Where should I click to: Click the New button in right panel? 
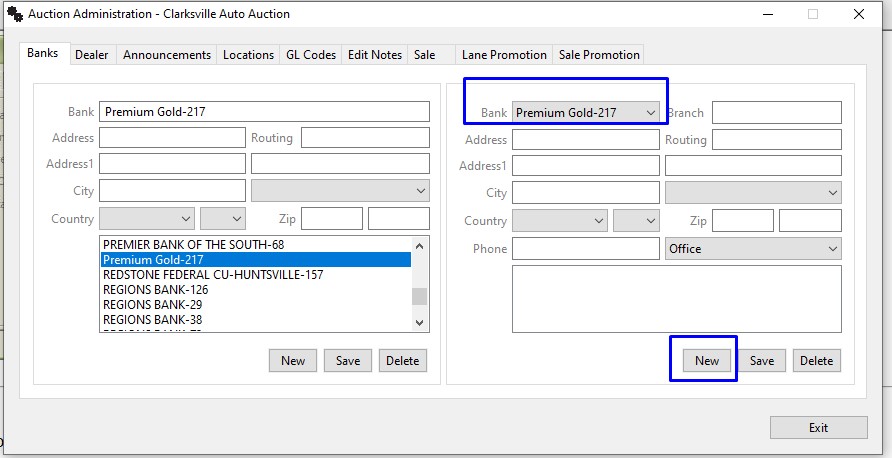click(x=707, y=361)
